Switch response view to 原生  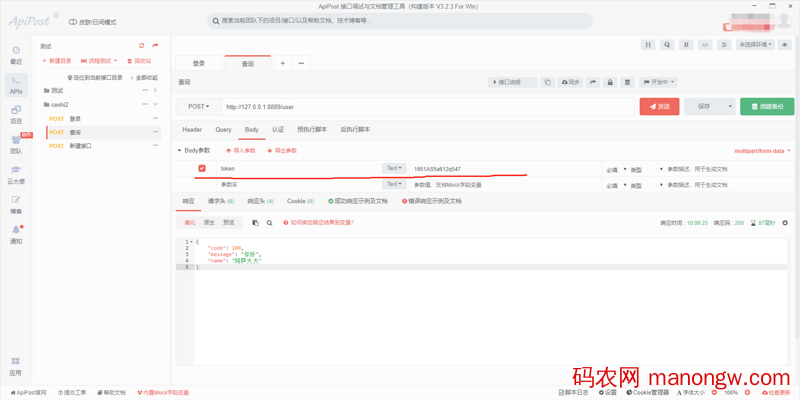pyautogui.click(x=209, y=223)
